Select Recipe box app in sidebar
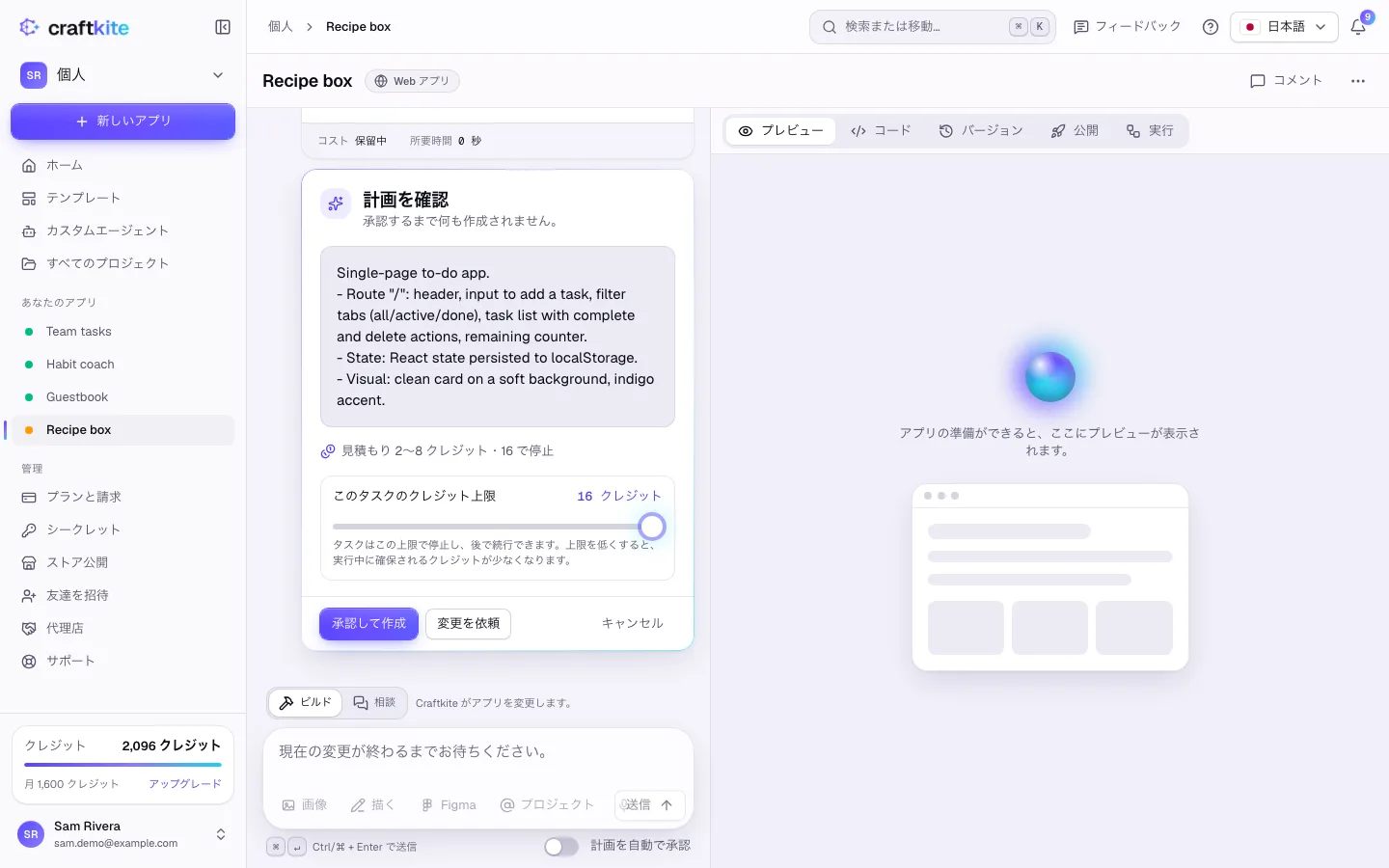 [x=123, y=430]
